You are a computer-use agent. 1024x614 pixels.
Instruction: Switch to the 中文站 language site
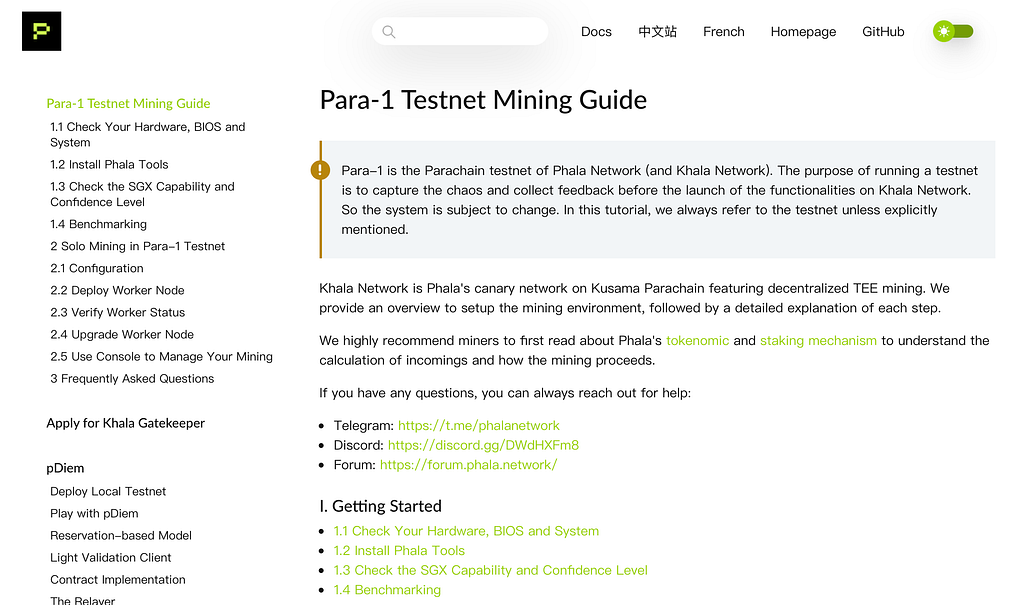coord(657,32)
